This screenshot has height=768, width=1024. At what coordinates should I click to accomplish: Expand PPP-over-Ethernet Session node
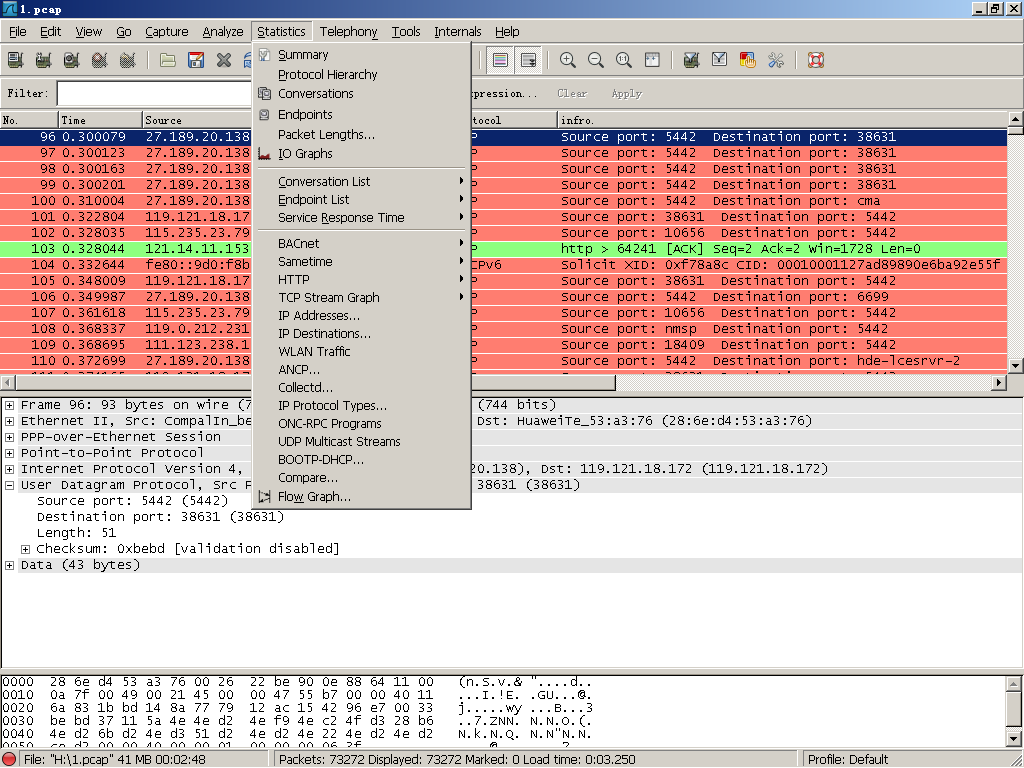(x=10, y=437)
